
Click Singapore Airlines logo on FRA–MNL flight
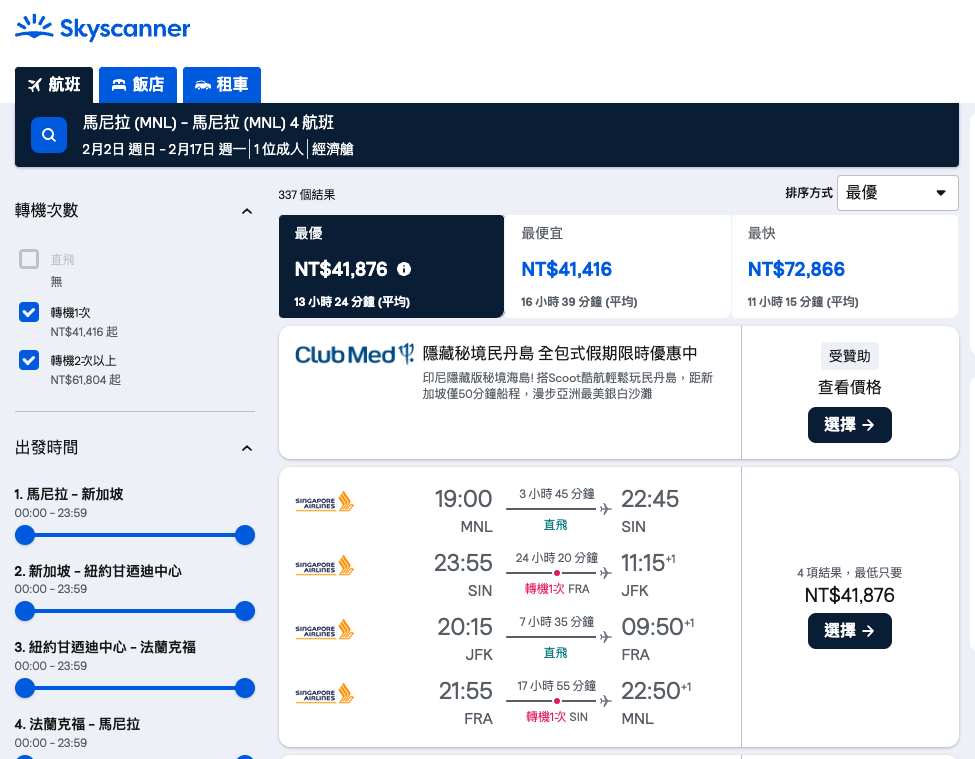pos(325,694)
